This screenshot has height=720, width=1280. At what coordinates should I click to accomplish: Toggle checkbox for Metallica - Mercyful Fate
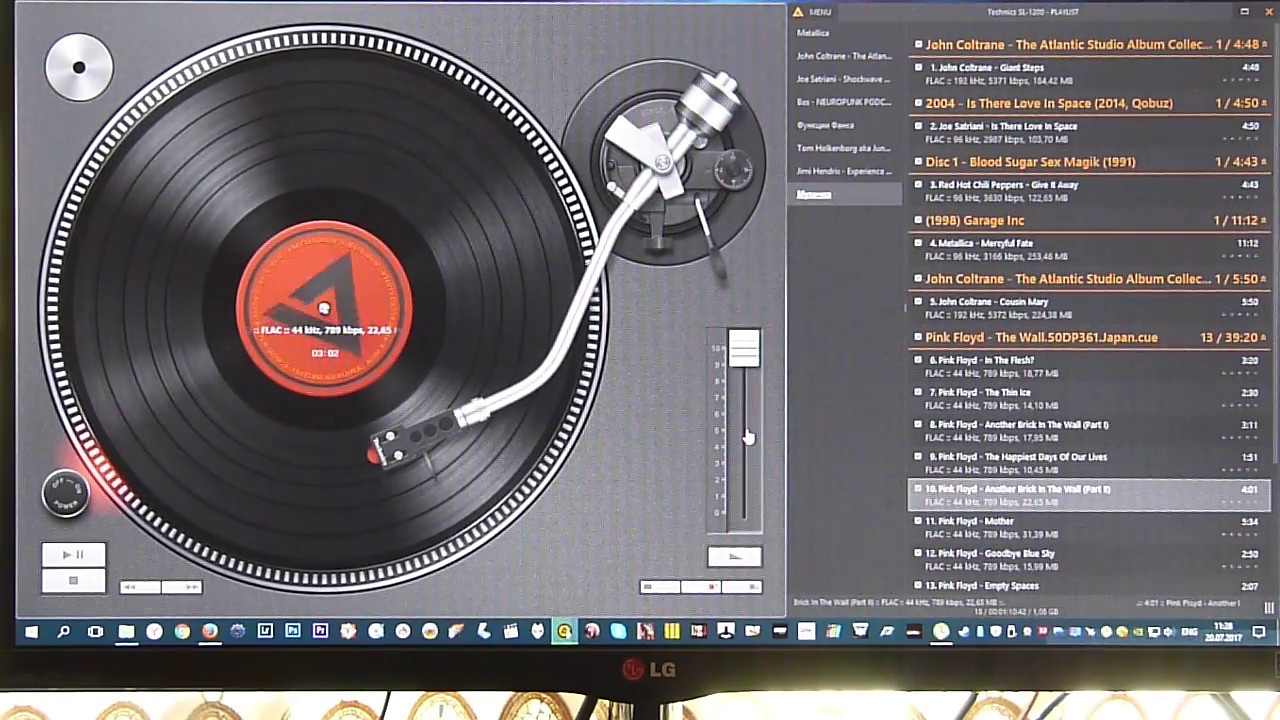point(918,243)
